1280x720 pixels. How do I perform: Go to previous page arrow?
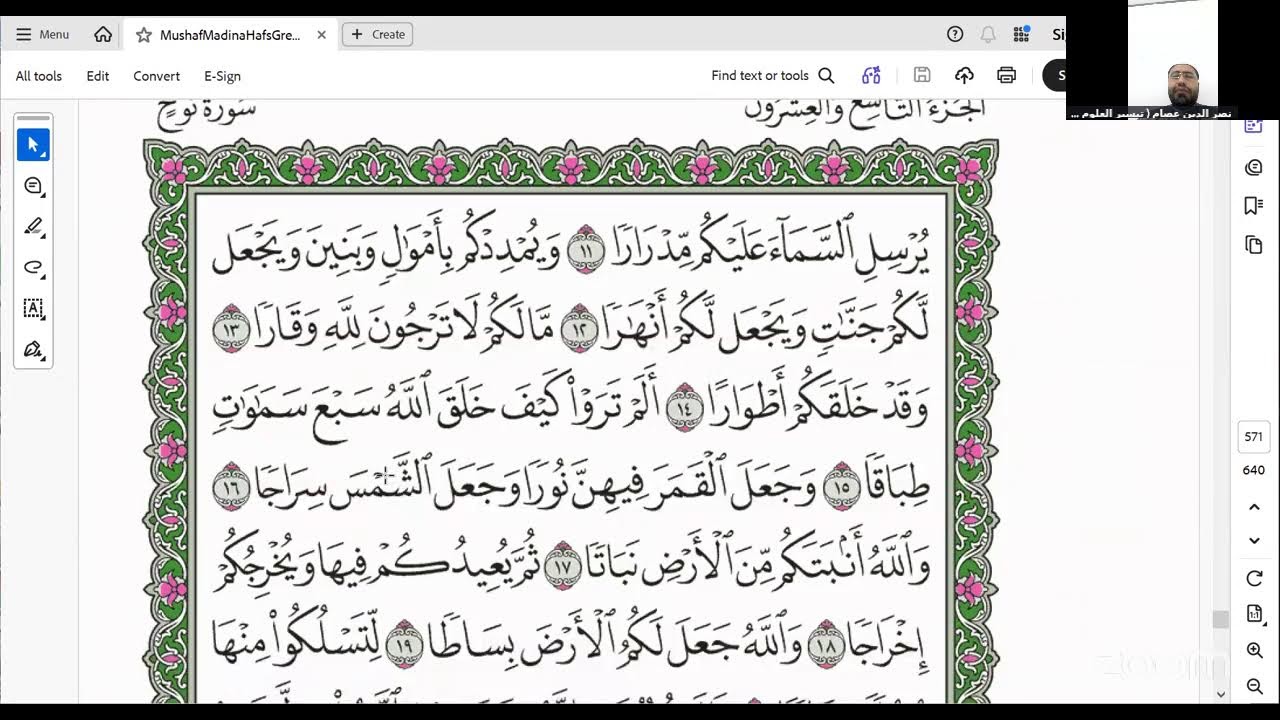pos(1254,507)
